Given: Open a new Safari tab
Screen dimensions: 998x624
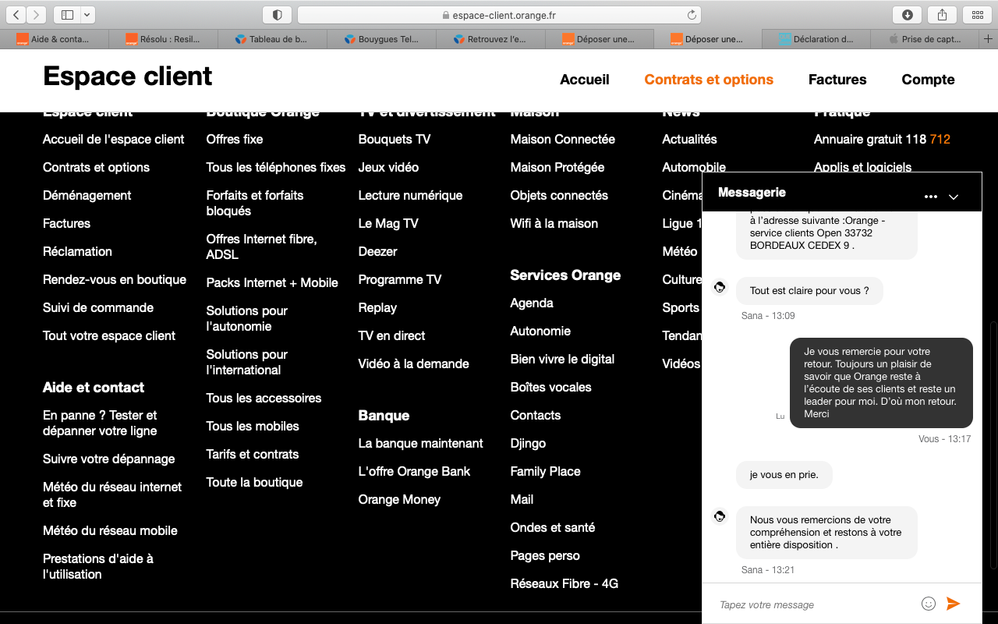Looking at the screenshot, I should [x=987, y=39].
